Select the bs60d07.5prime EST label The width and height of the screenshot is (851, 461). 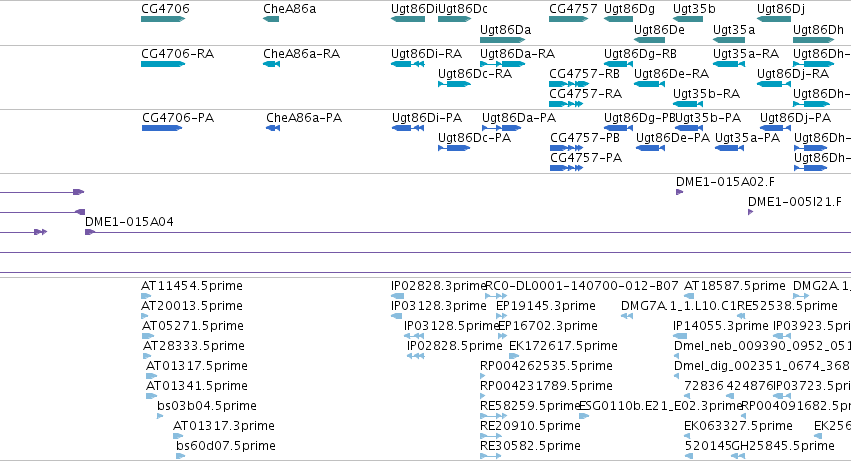point(226,447)
